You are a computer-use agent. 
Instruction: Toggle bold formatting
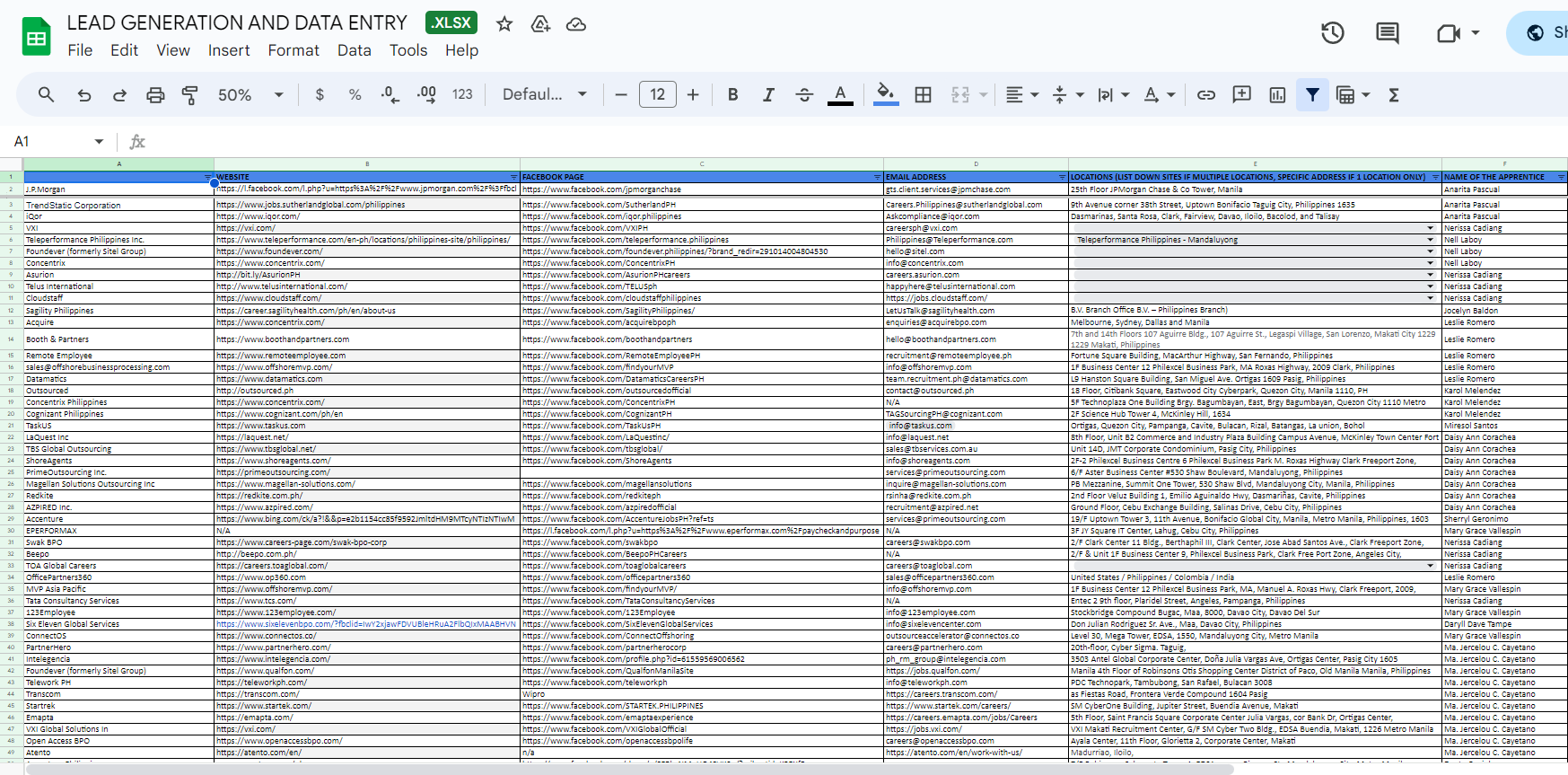[733, 94]
